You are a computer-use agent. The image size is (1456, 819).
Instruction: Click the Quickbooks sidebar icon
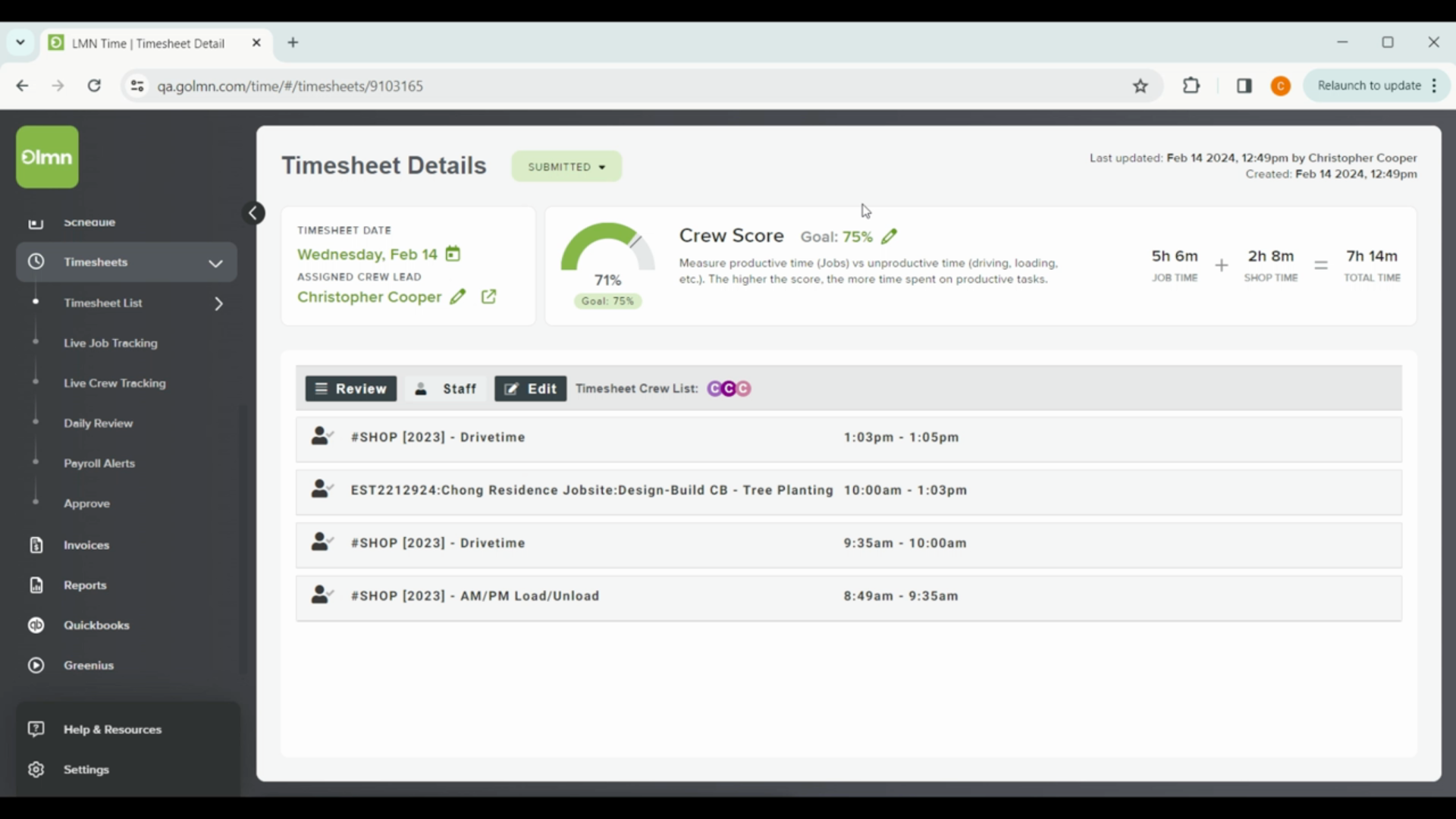coord(36,625)
